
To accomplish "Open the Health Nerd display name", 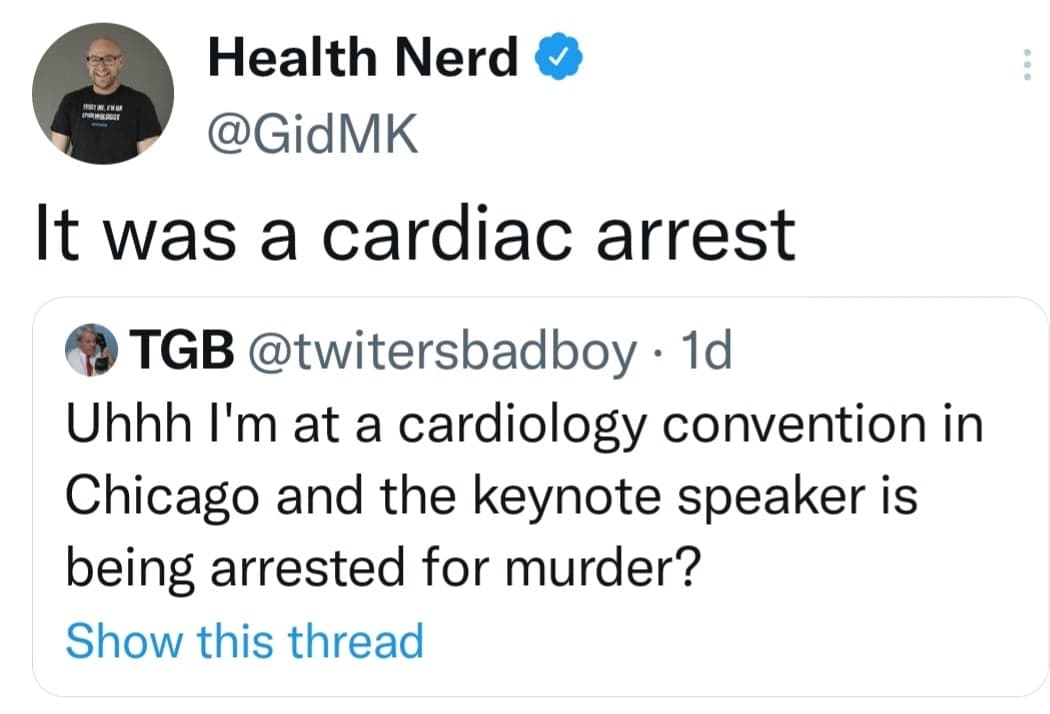I will (x=362, y=62).
